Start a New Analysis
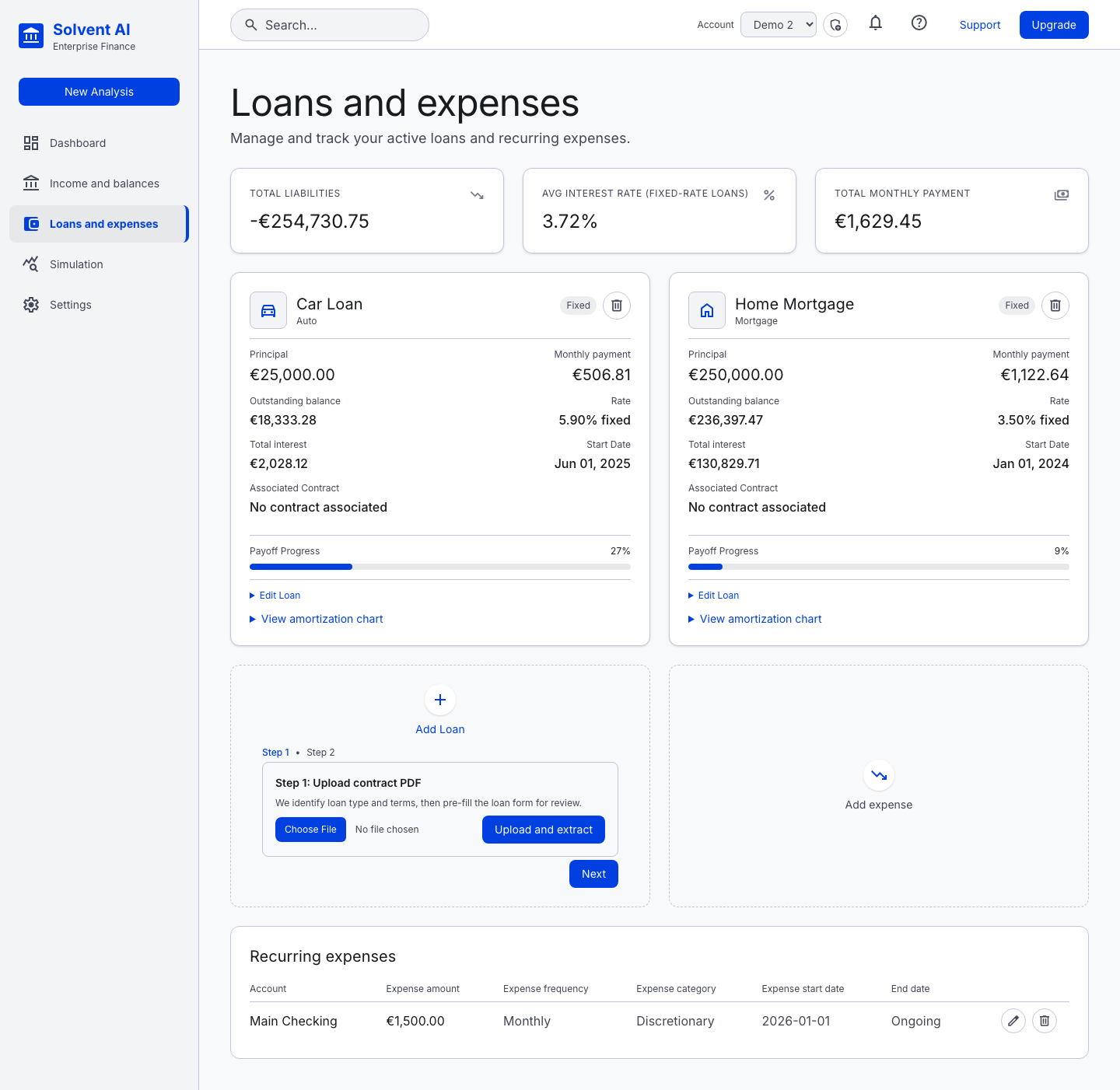Screen dimensions: 1120x1090 [99, 92]
